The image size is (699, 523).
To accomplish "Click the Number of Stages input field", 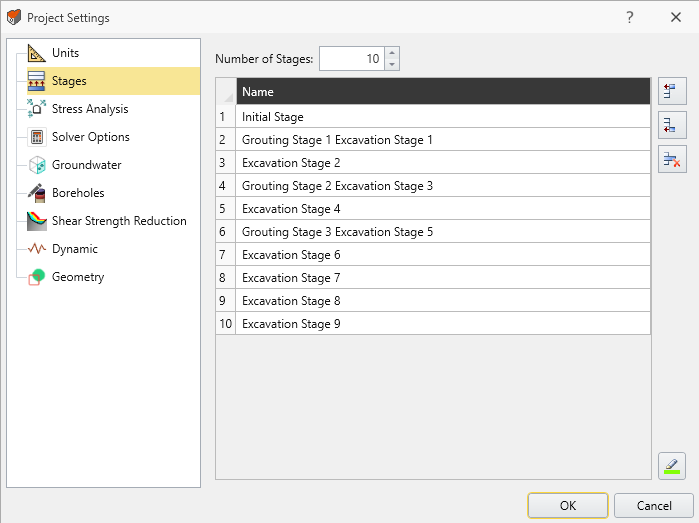I will click(351, 59).
